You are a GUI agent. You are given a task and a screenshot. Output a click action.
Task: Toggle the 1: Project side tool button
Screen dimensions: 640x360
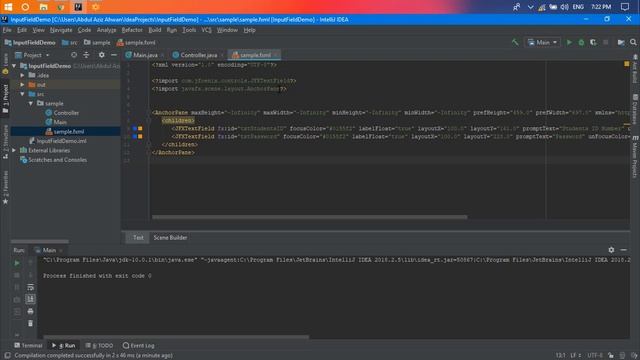coord(5,98)
